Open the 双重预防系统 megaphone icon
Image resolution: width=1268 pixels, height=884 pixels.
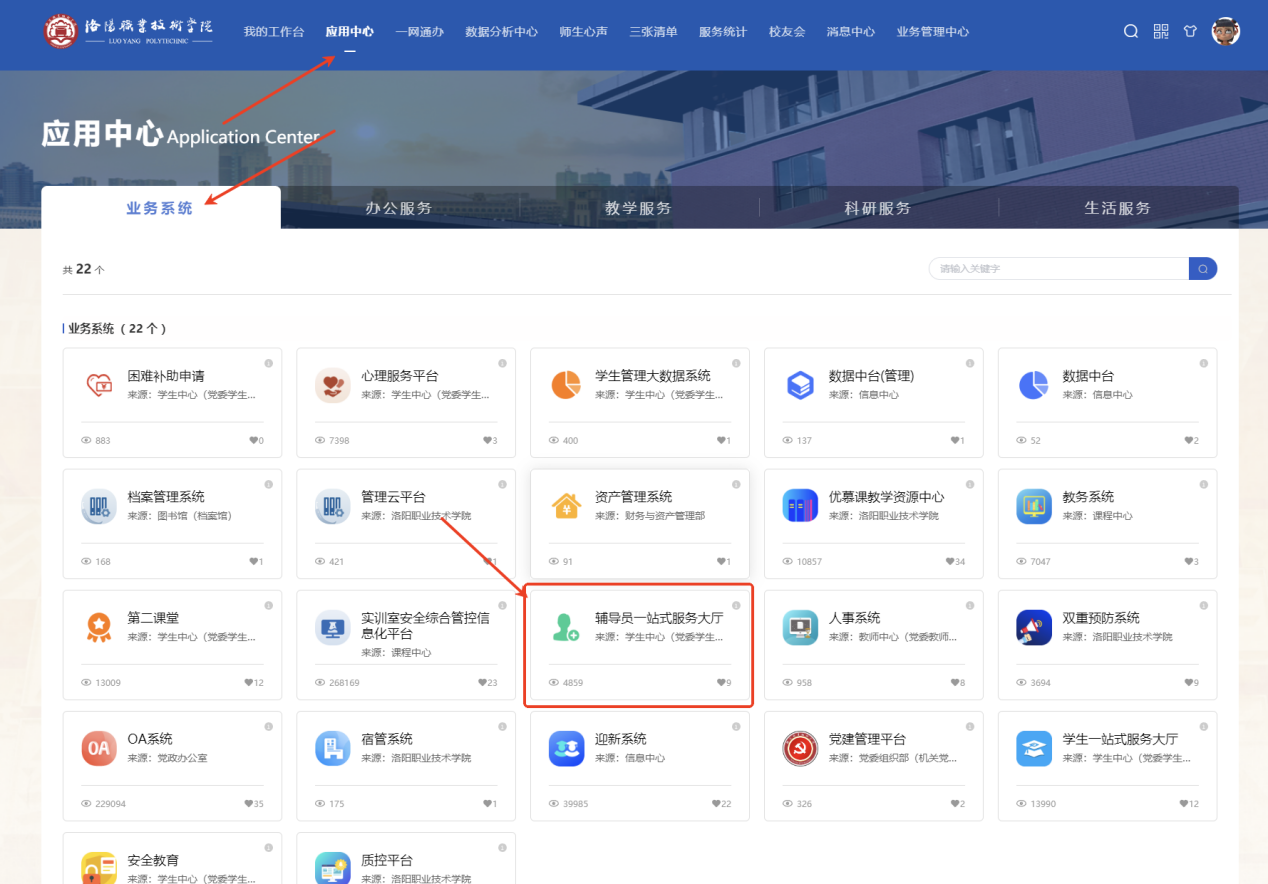(x=1034, y=627)
